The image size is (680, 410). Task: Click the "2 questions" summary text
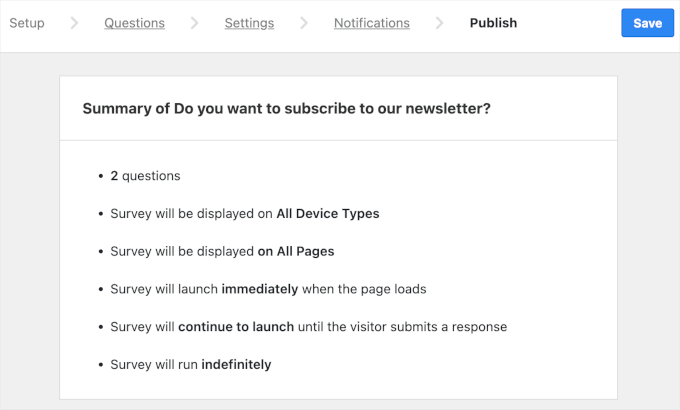click(x=146, y=176)
